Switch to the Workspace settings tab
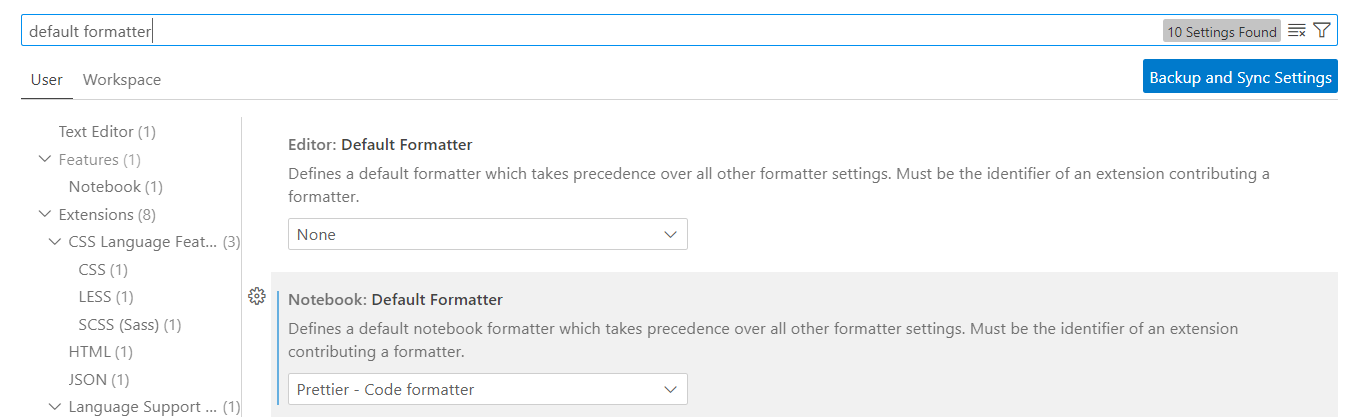The width and height of the screenshot is (1348, 417). (122, 80)
